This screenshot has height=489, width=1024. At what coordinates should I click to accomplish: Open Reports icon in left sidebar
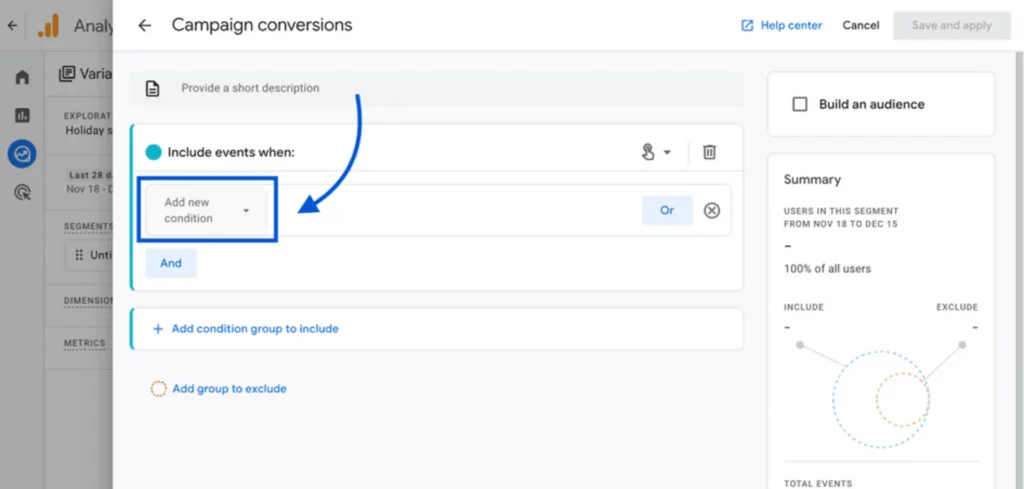[22, 116]
